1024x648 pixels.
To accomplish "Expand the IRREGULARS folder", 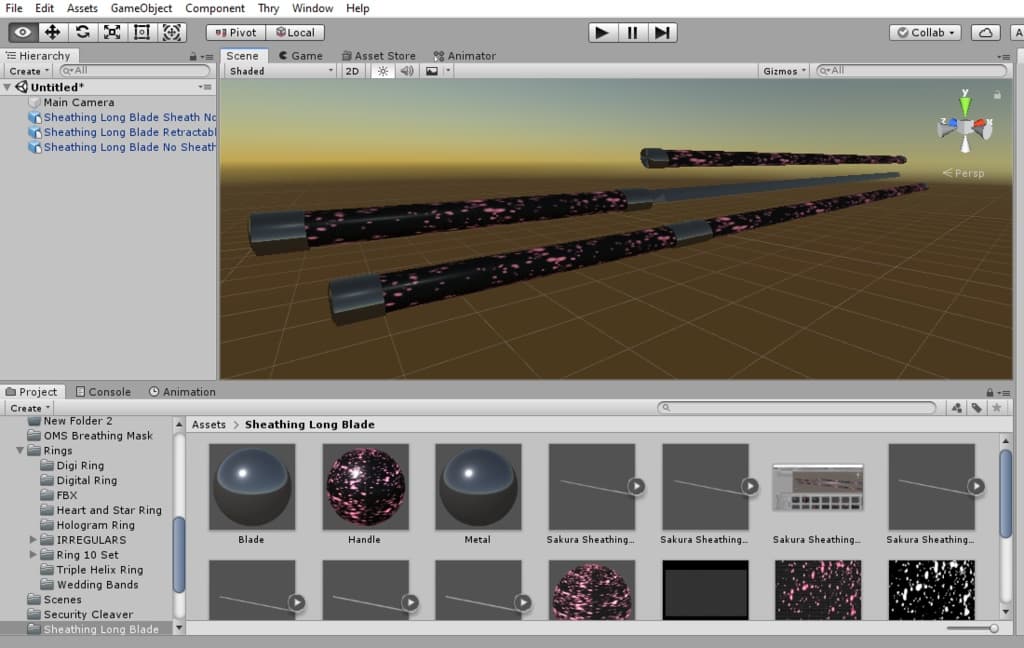I will click(x=34, y=540).
